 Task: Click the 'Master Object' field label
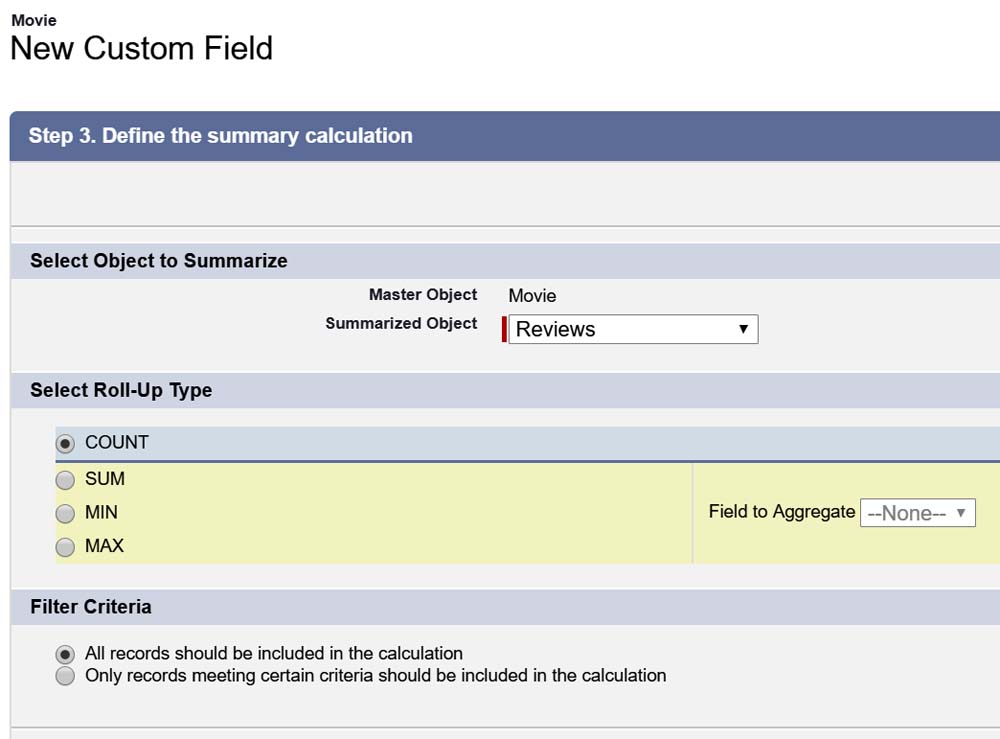click(423, 295)
